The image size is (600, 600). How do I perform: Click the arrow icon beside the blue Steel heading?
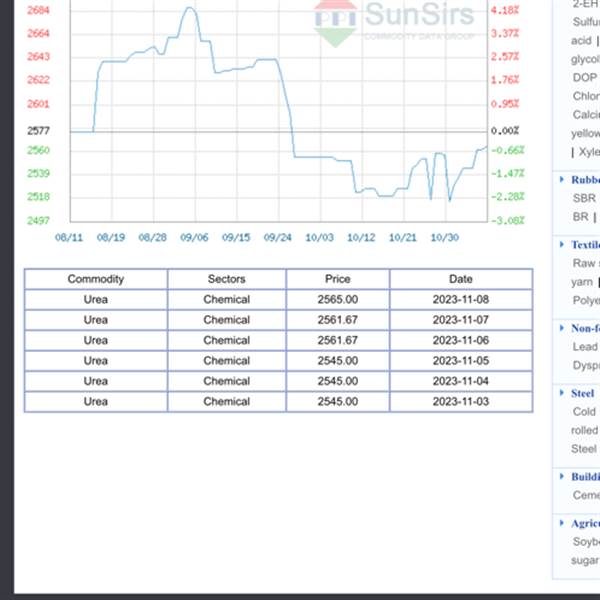point(561,393)
